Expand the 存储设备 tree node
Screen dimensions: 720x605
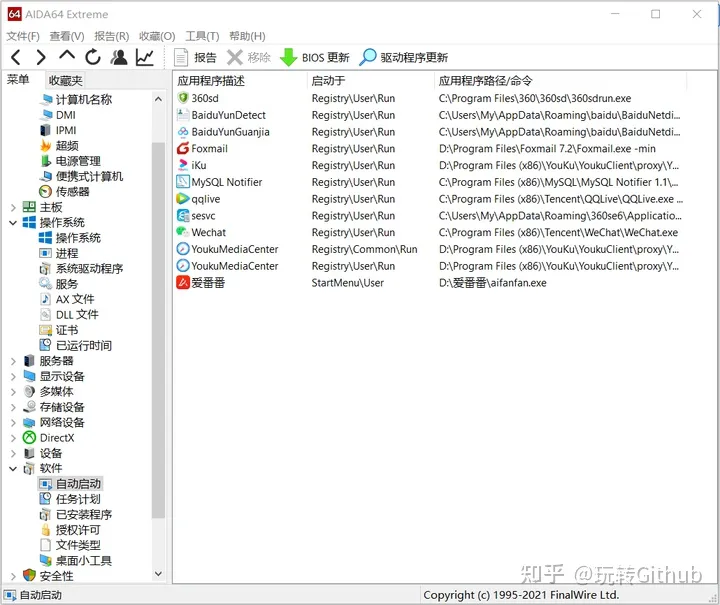pos(13,408)
